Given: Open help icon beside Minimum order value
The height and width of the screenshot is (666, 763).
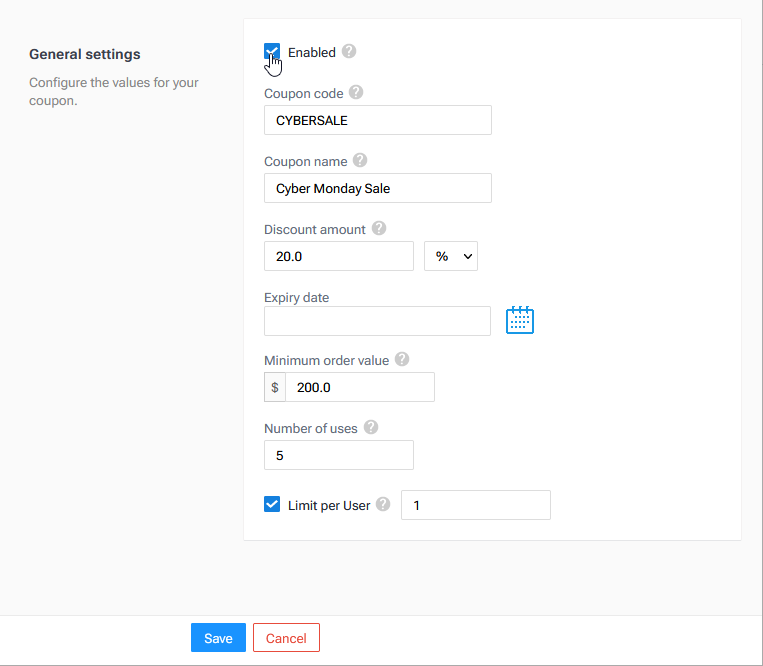Looking at the screenshot, I should click(402, 360).
